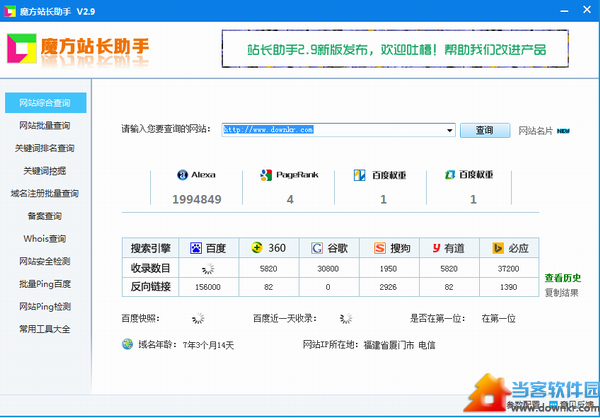Viewport: 600px width, 418px height.
Task: Click the 站长助手2.9新版发布 banner
Action: coord(395,49)
